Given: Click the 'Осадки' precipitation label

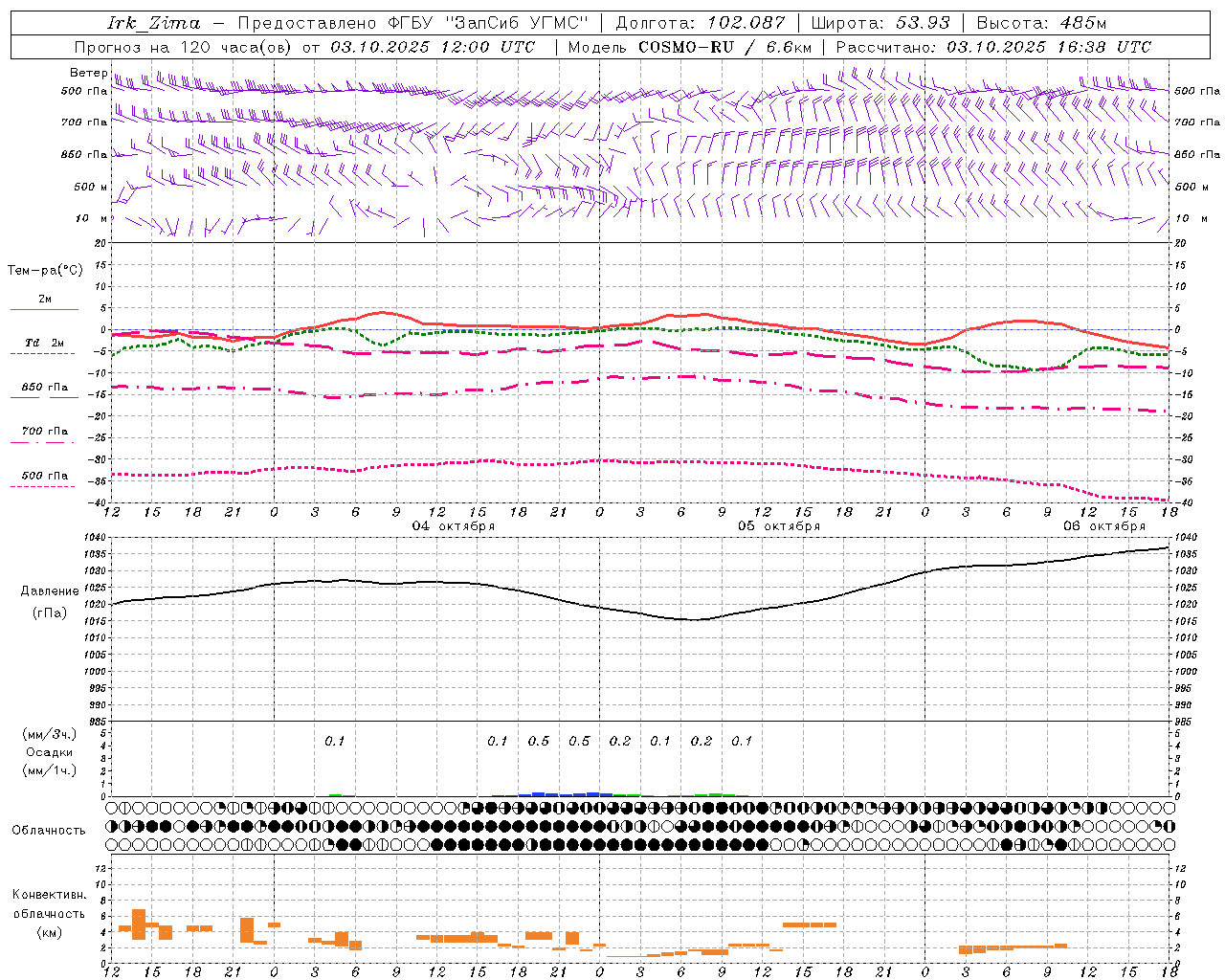Looking at the screenshot, I should [x=50, y=752].
